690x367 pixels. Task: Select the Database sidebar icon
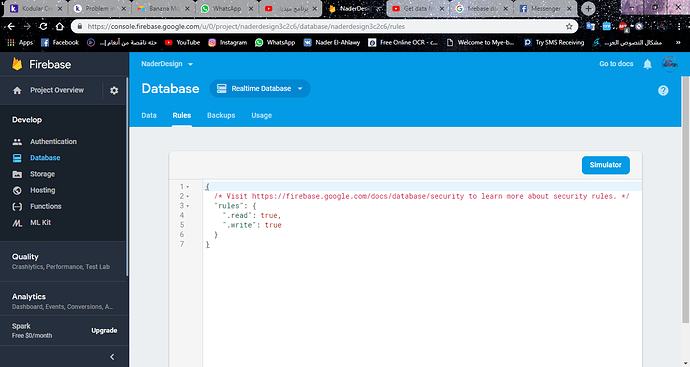point(17,158)
